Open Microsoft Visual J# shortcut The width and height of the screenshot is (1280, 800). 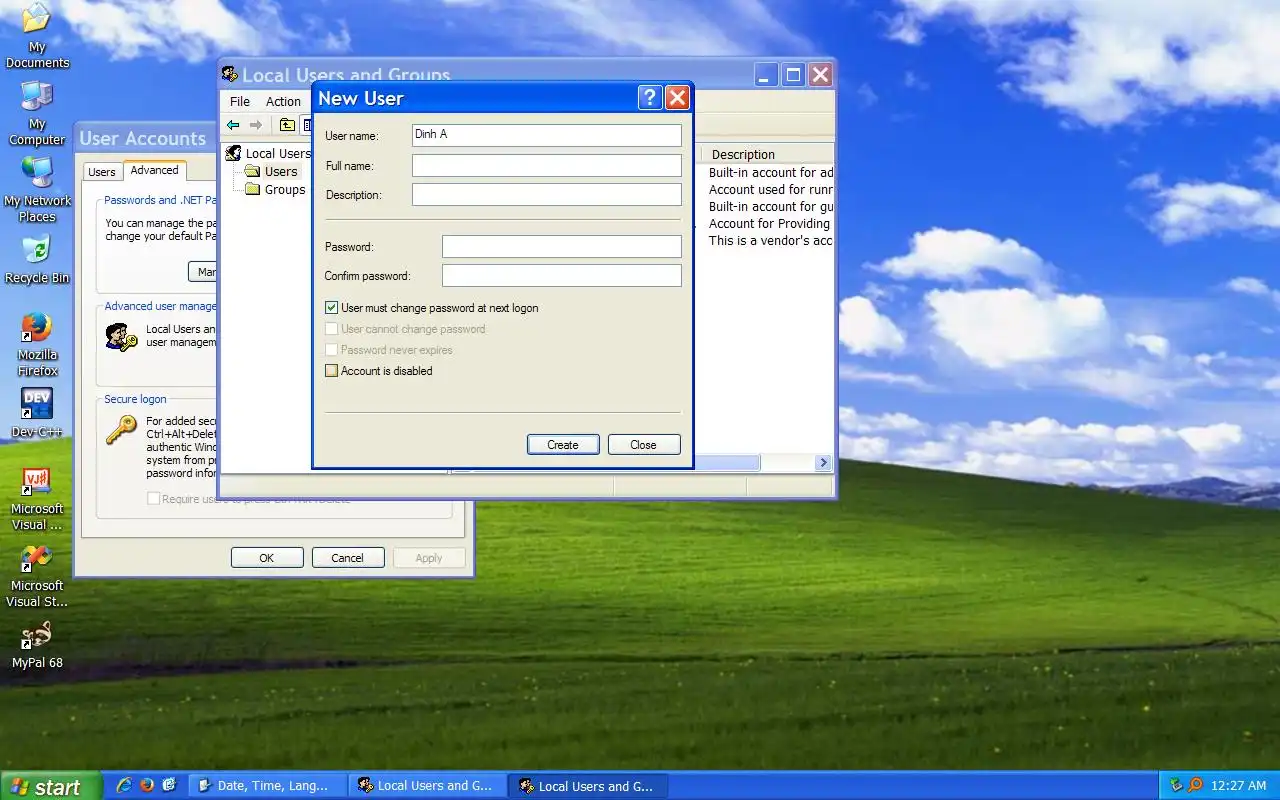[x=37, y=498]
